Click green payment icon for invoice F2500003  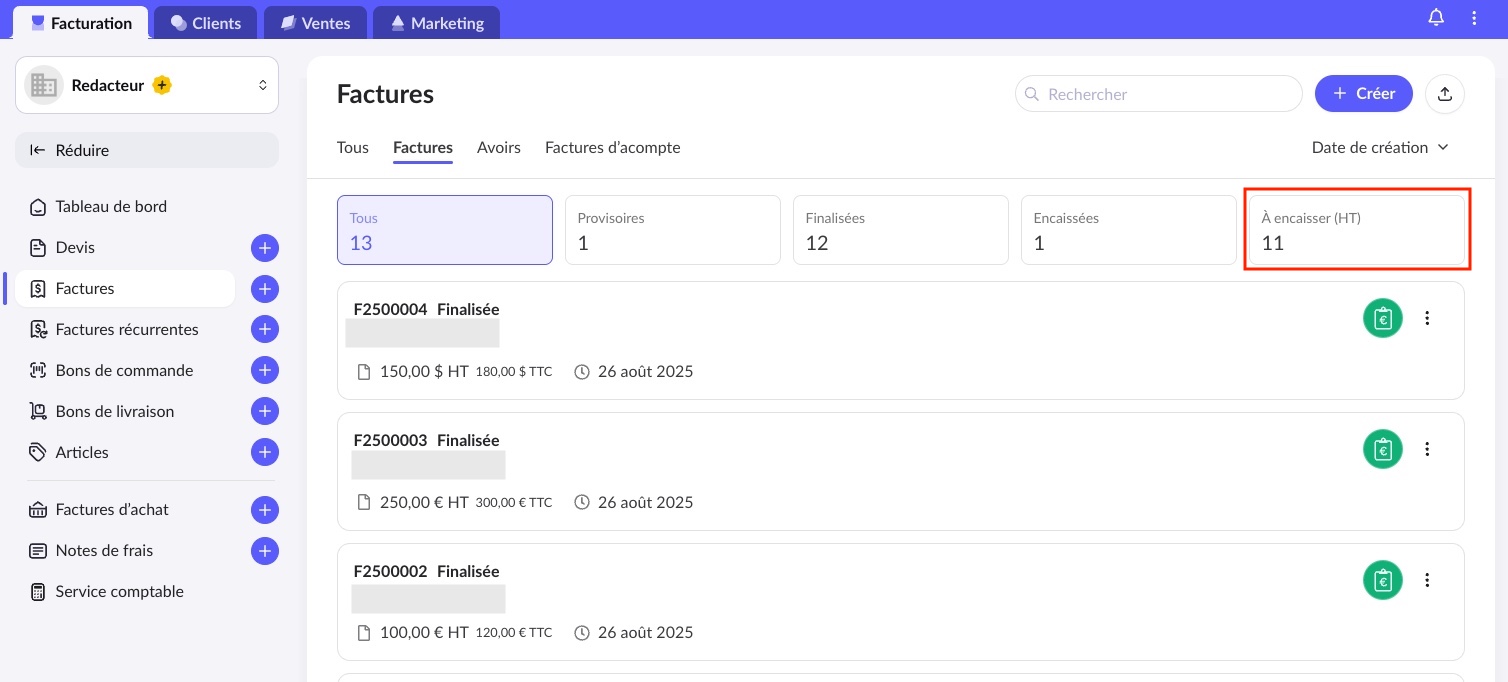pyautogui.click(x=1383, y=449)
